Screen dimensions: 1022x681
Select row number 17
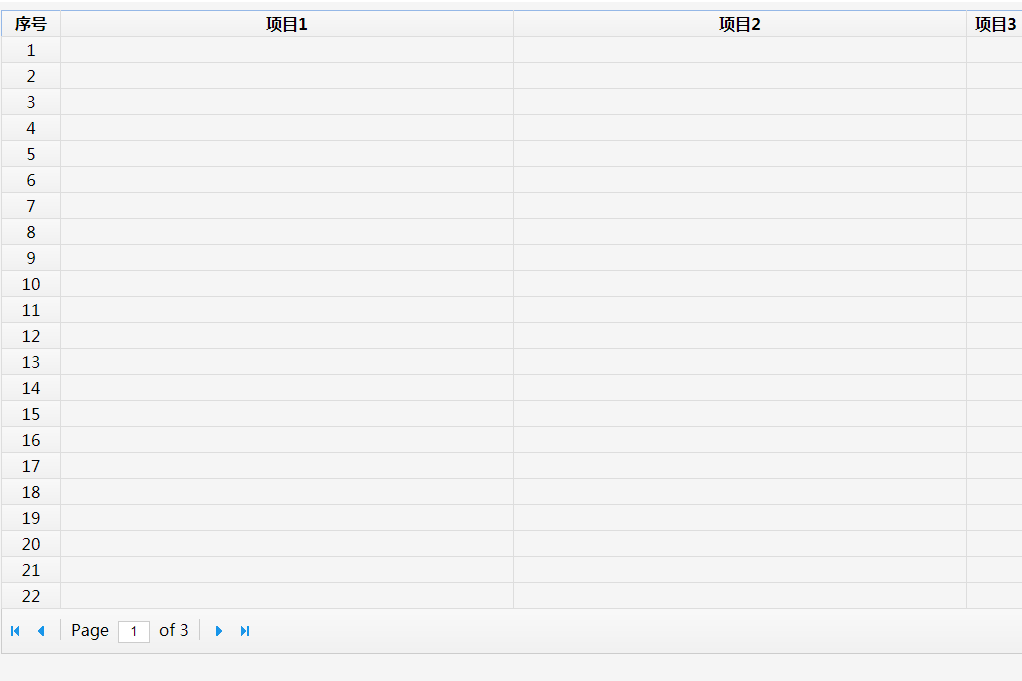point(31,466)
